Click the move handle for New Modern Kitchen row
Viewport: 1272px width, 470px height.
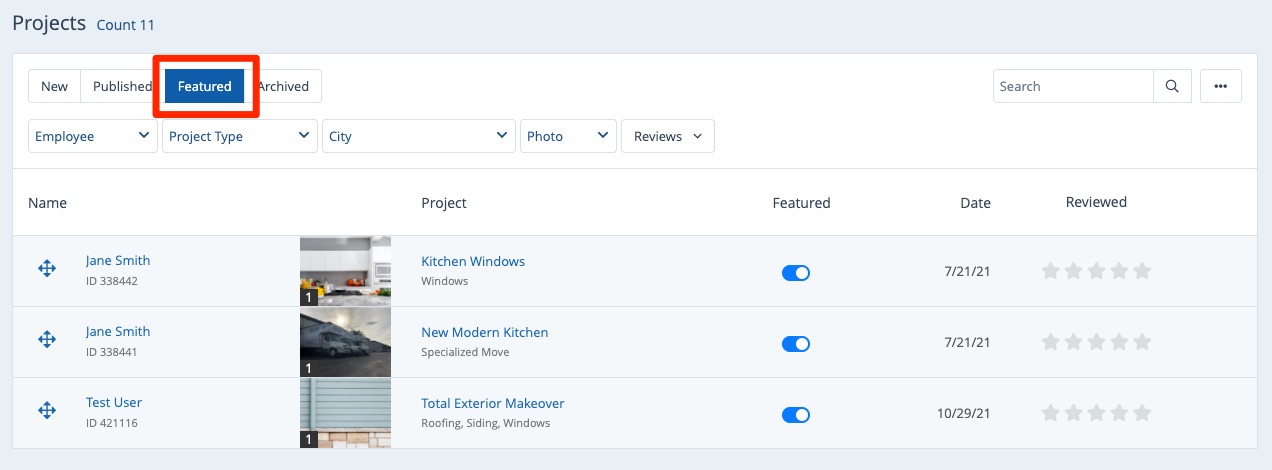tap(47, 339)
